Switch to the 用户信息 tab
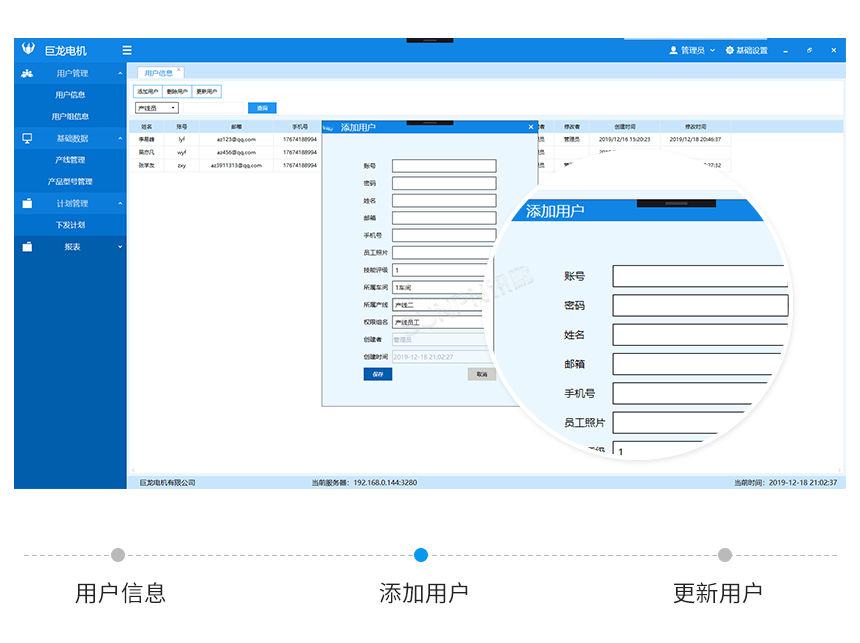Viewport: 860px width, 643px height. pyautogui.click(x=159, y=73)
